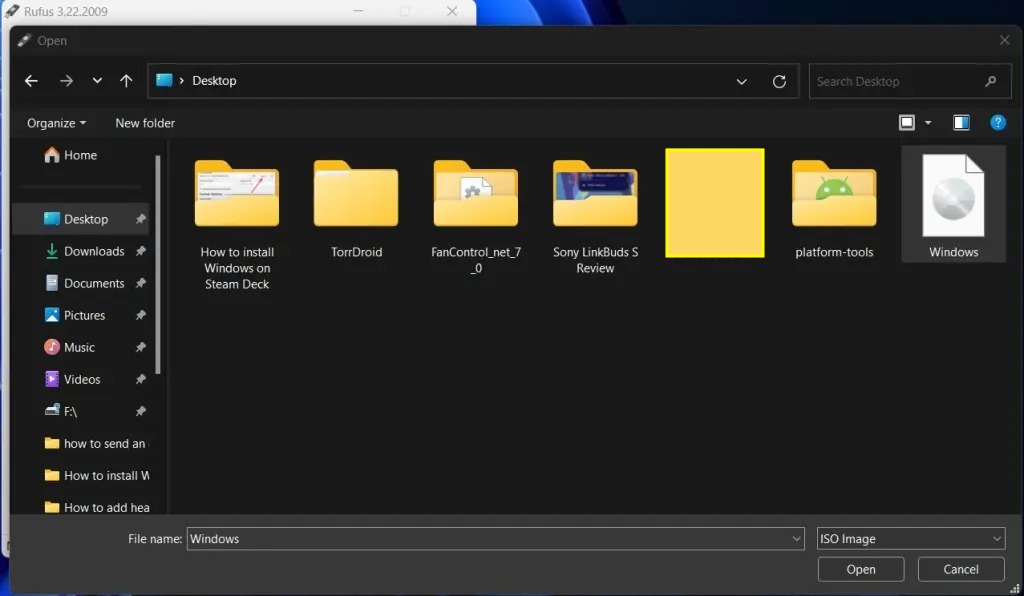This screenshot has height=596, width=1024.
Task: Click the pin icon beside Videos
Action: 140,379
